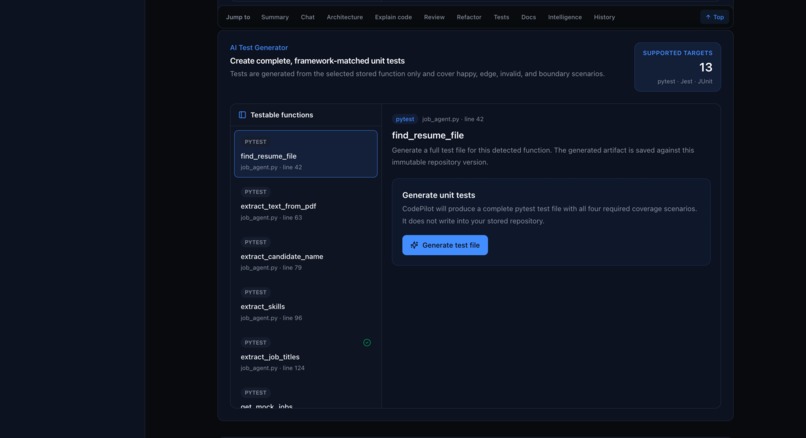
Task: Open the Refactor section
Action: 469,17
